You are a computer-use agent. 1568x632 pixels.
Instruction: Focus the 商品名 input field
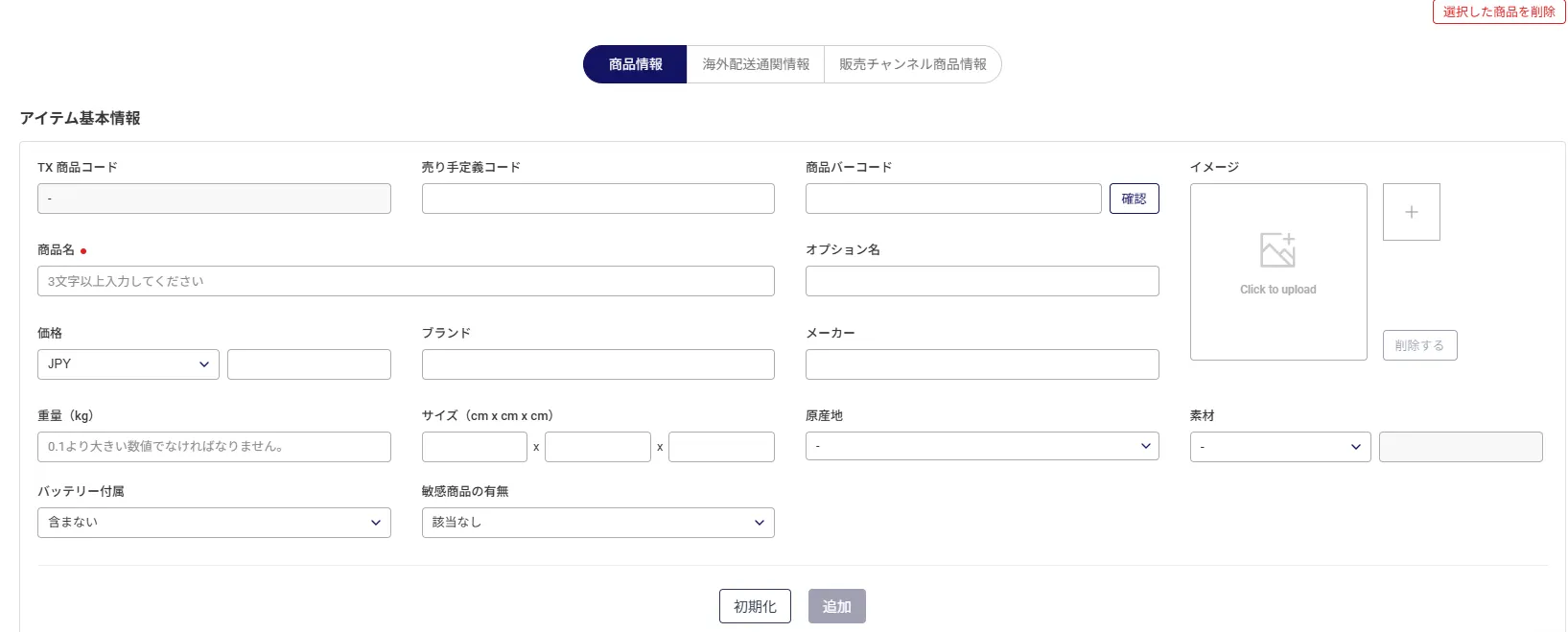pos(406,281)
